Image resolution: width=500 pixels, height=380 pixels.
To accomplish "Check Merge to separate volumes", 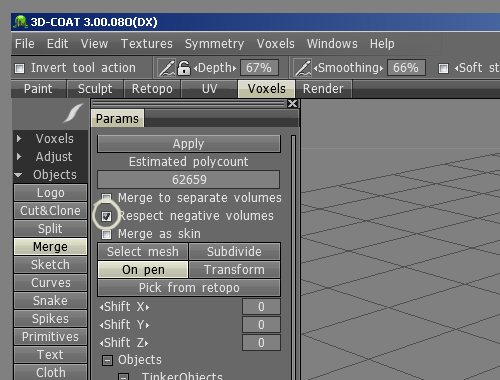I will point(106,198).
